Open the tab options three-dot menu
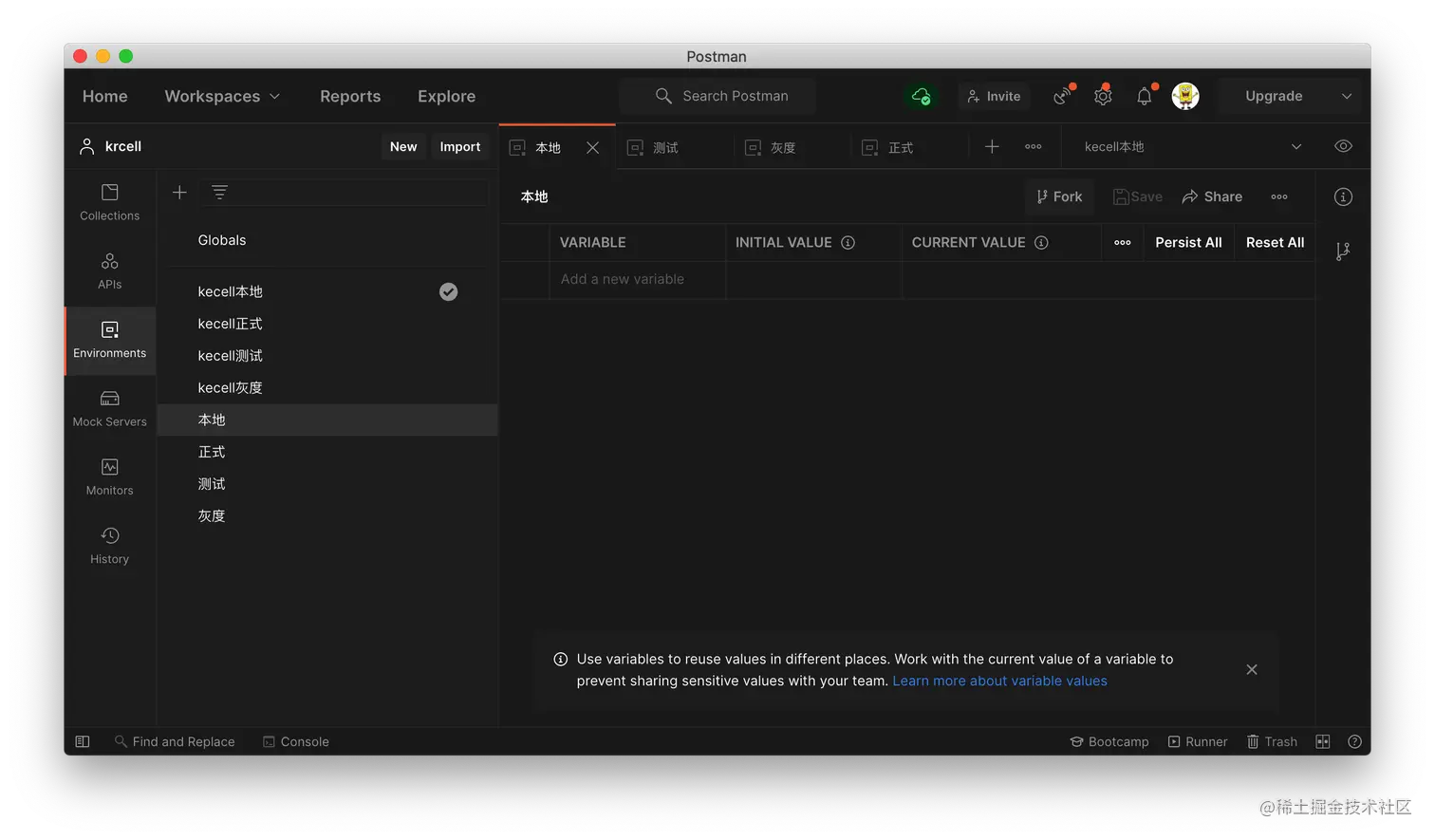Image resolution: width=1435 pixels, height=840 pixels. point(1034,146)
